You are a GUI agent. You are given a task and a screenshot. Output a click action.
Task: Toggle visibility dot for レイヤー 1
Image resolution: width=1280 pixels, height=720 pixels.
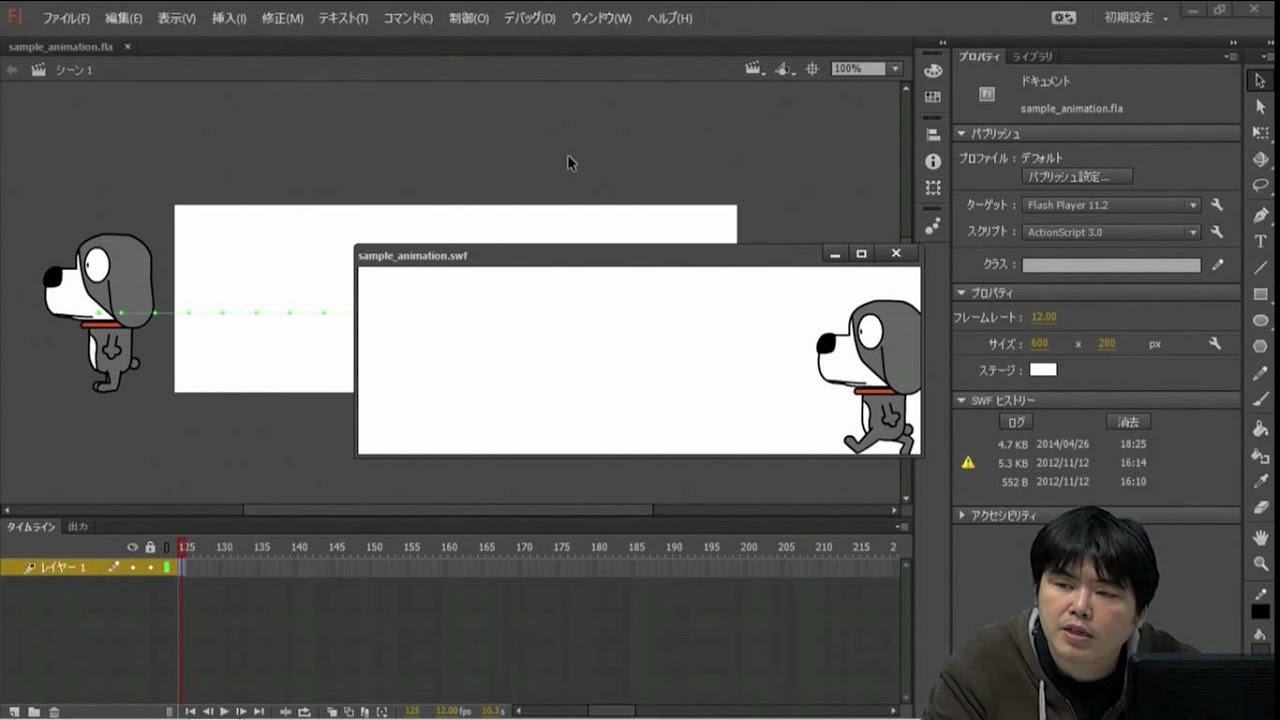[x=132, y=567]
